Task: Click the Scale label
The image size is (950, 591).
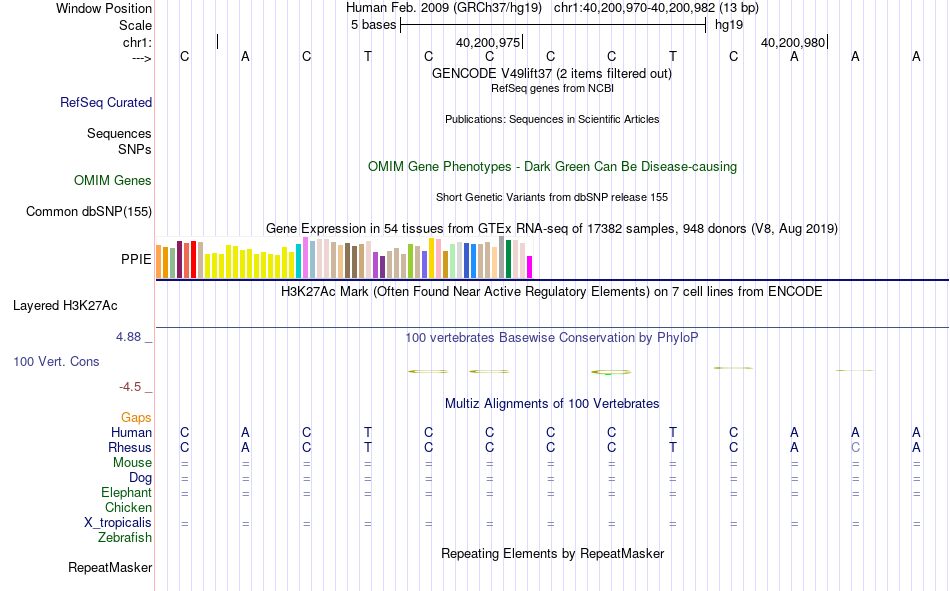Action: click(x=135, y=25)
